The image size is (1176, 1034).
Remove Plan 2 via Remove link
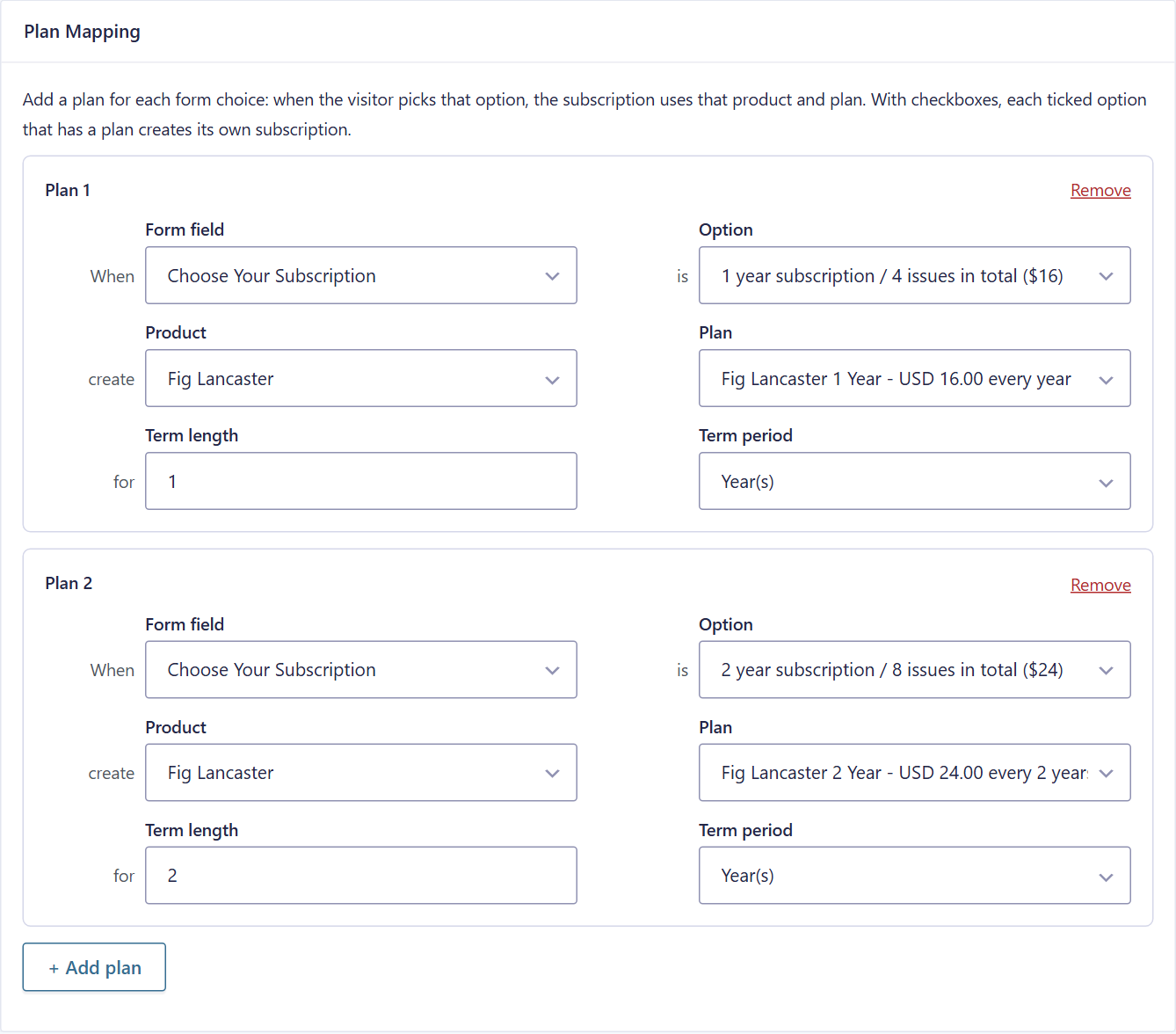coord(1100,585)
